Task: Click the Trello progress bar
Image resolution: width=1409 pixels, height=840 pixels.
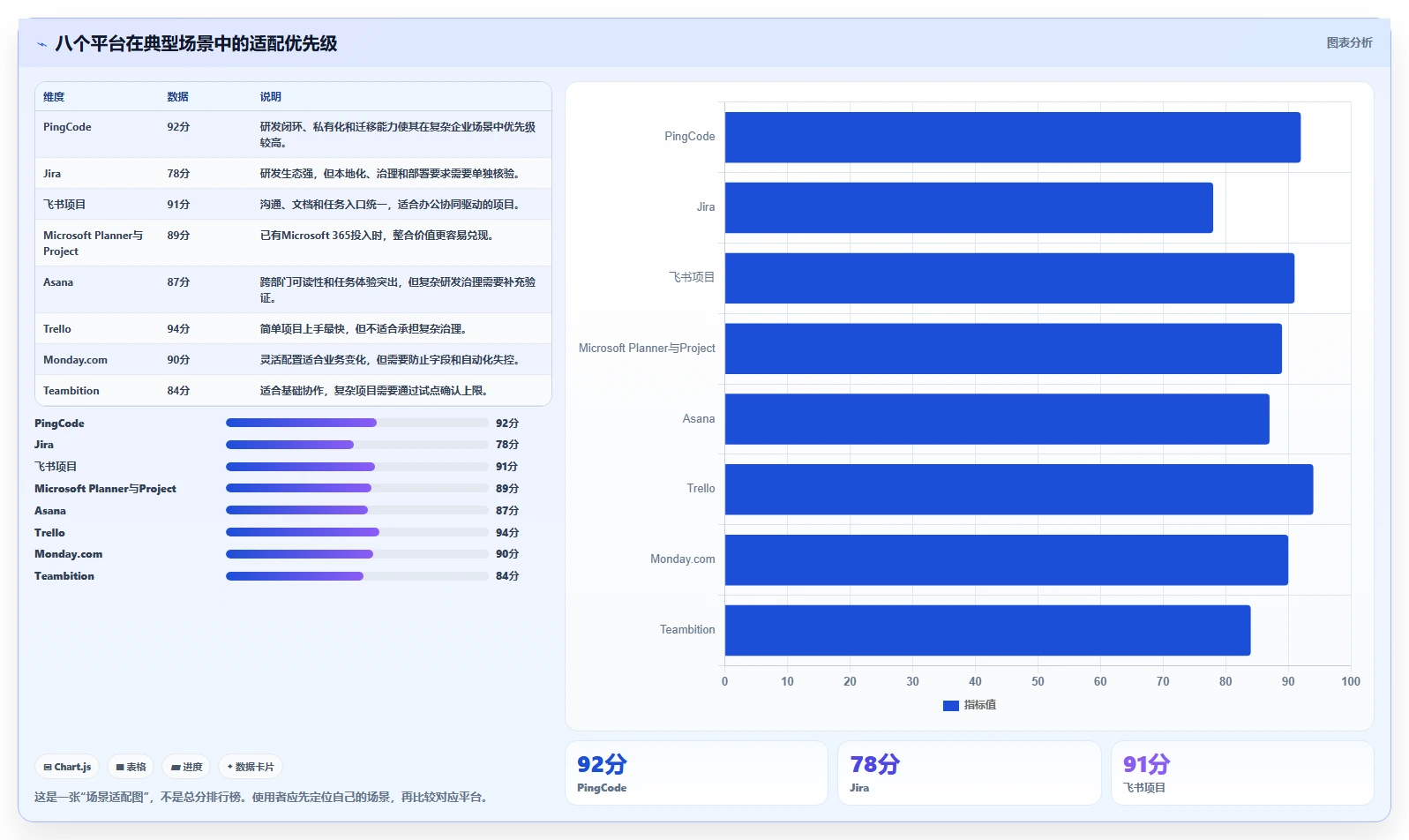Action: point(356,532)
